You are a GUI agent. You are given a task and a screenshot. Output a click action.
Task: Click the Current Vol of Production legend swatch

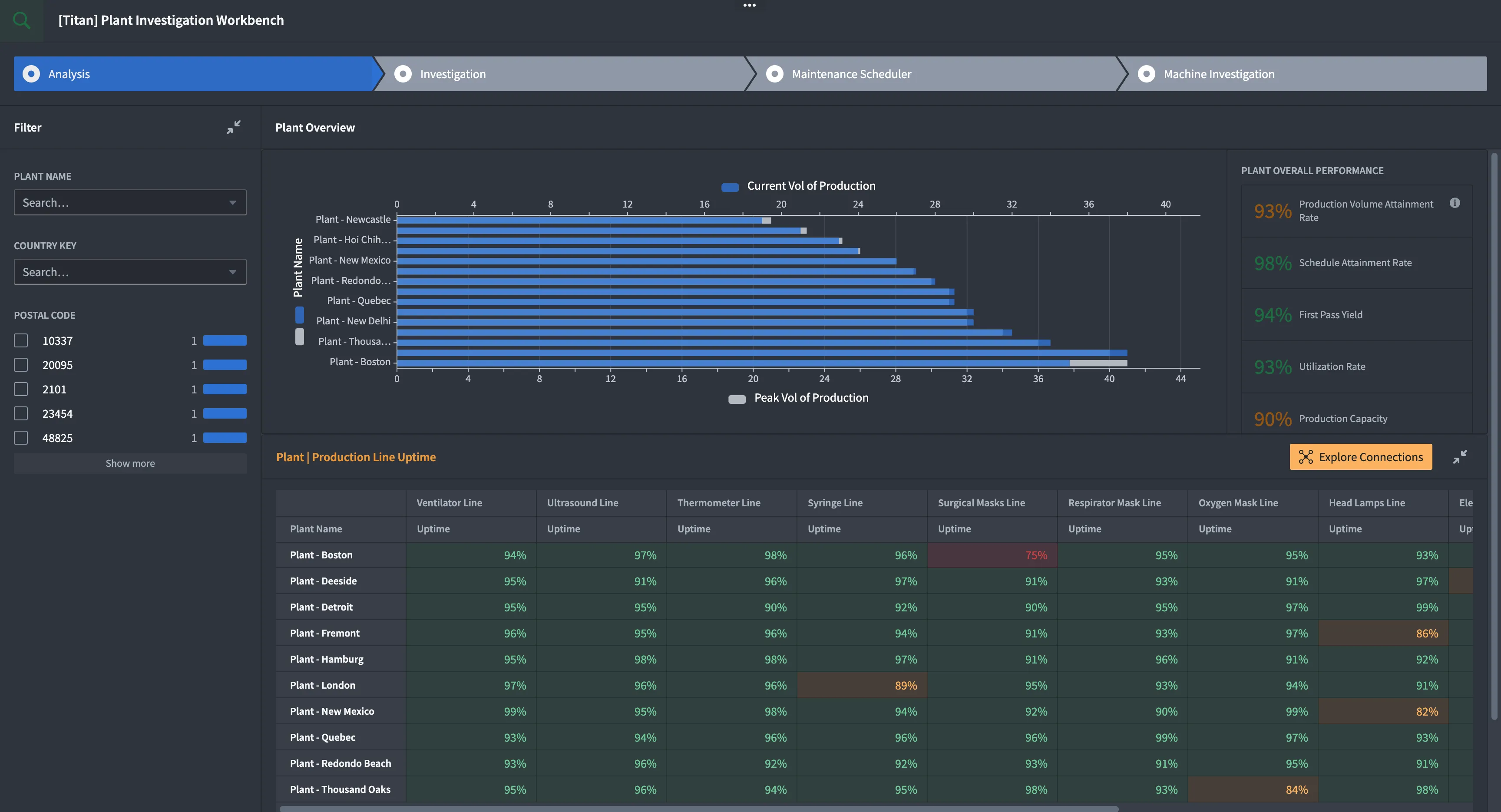pos(730,187)
